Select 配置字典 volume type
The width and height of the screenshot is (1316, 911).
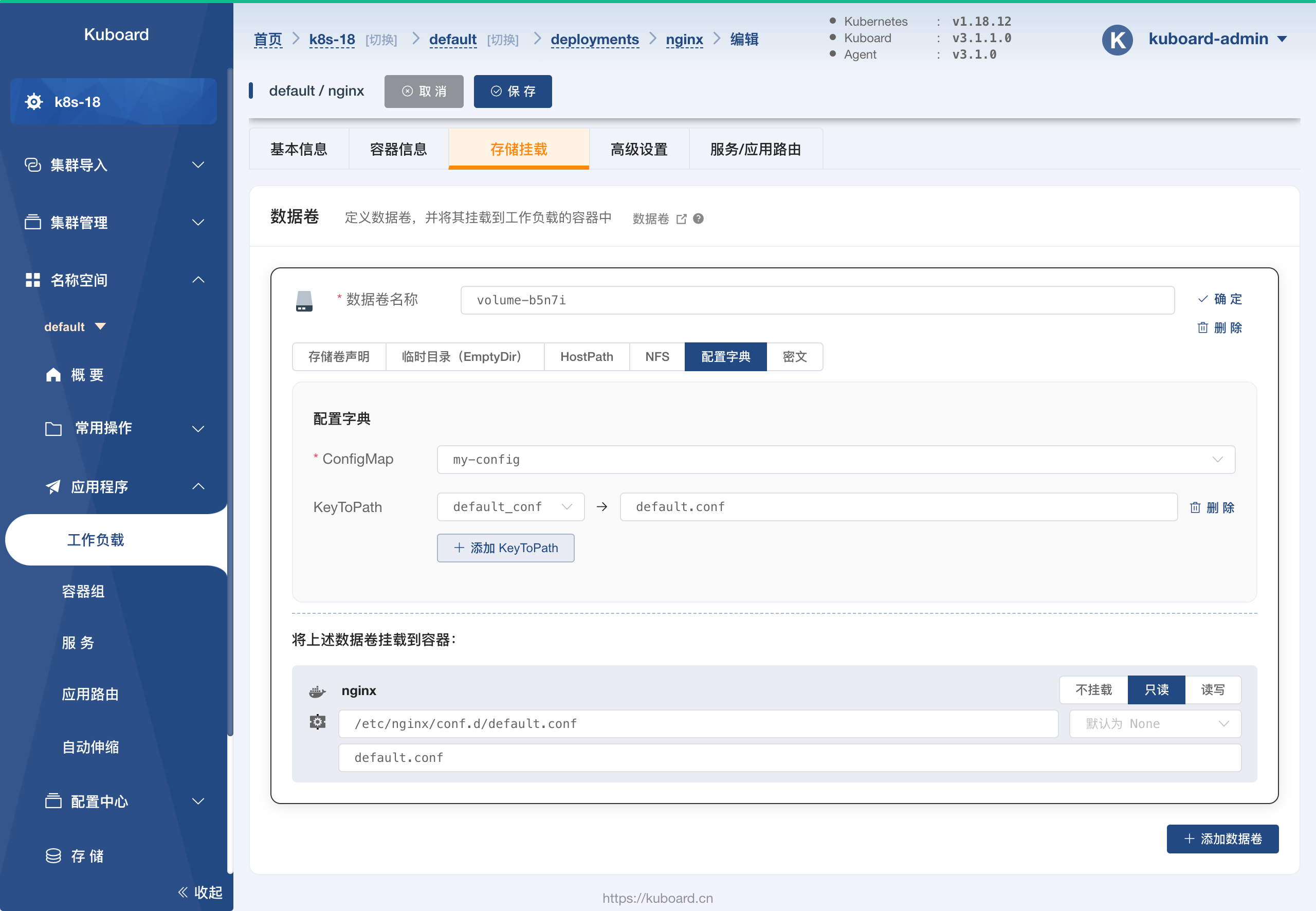(x=725, y=357)
